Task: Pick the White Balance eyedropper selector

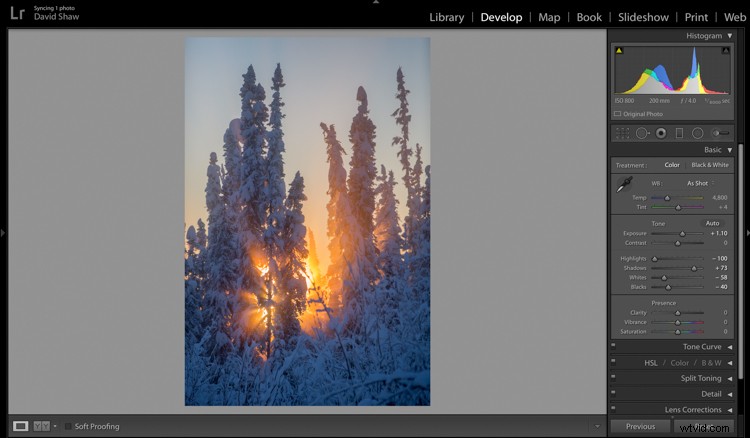Action: 624,185
